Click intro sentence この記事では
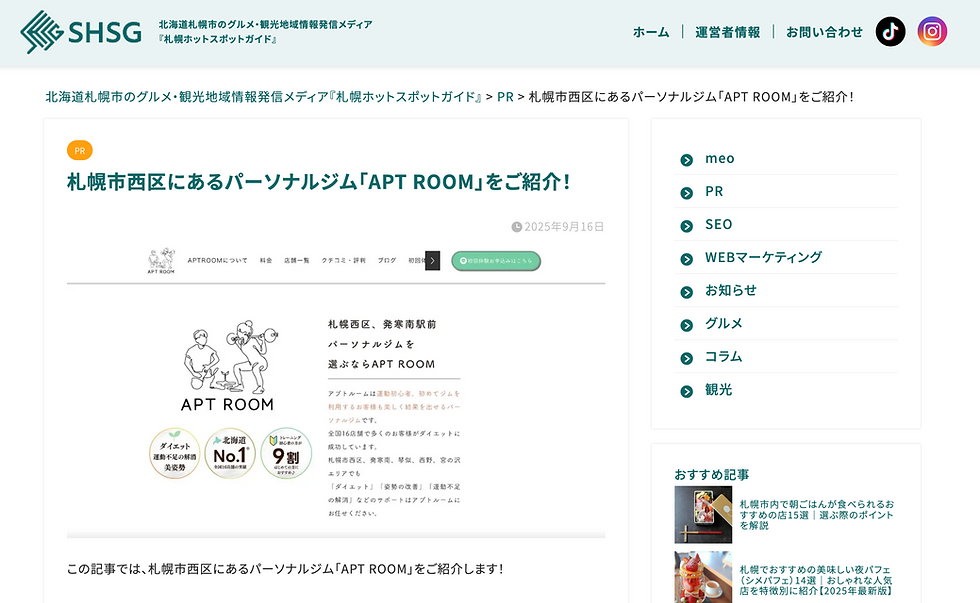The image size is (980, 603). click(x=285, y=569)
